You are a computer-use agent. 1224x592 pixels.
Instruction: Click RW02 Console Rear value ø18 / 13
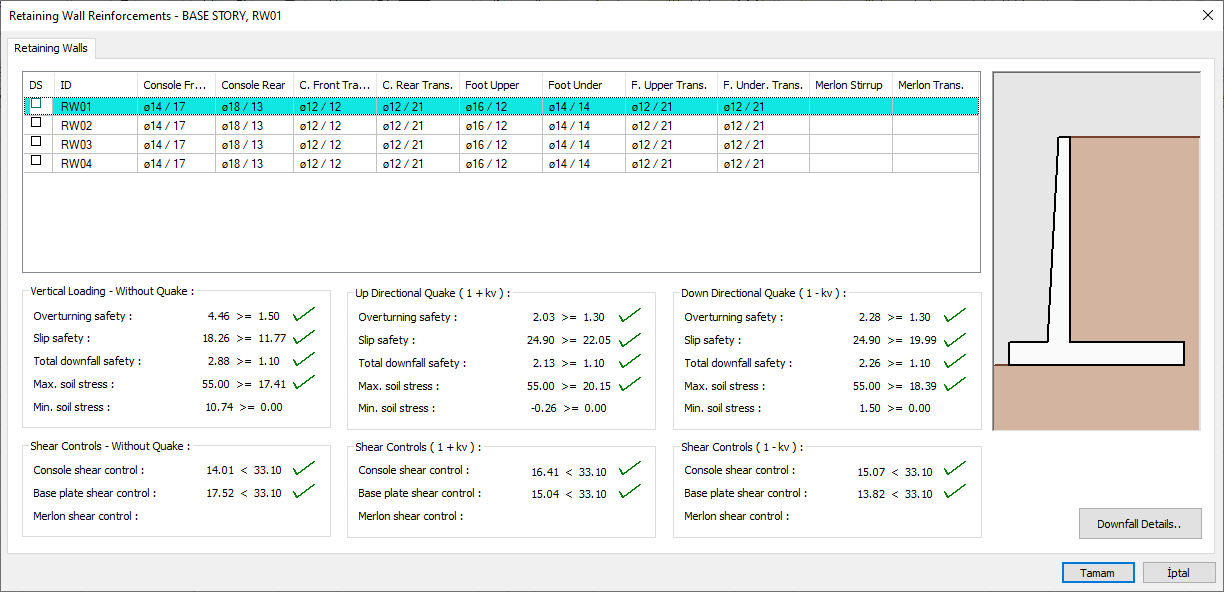point(243,126)
